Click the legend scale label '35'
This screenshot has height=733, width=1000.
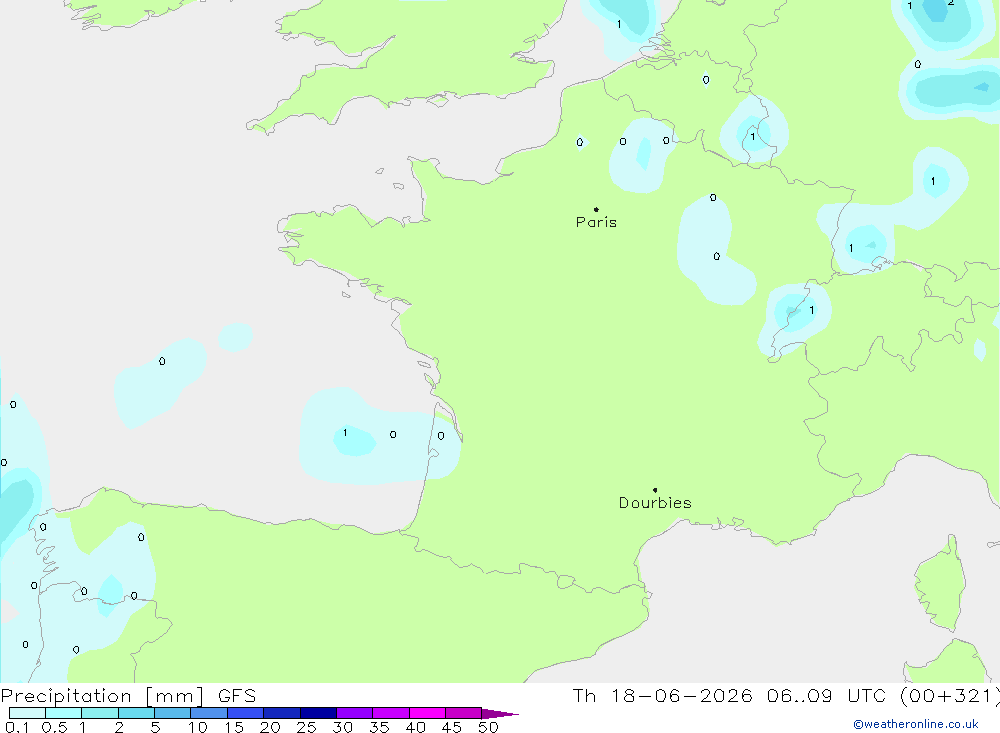tap(379, 727)
